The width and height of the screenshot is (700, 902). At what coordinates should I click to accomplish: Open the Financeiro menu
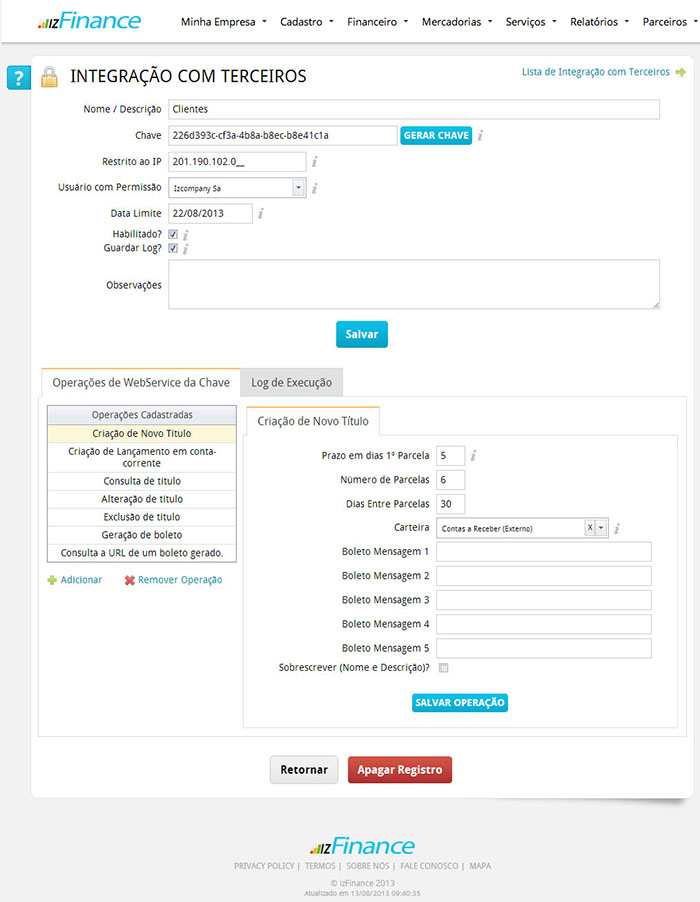pos(376,21)
